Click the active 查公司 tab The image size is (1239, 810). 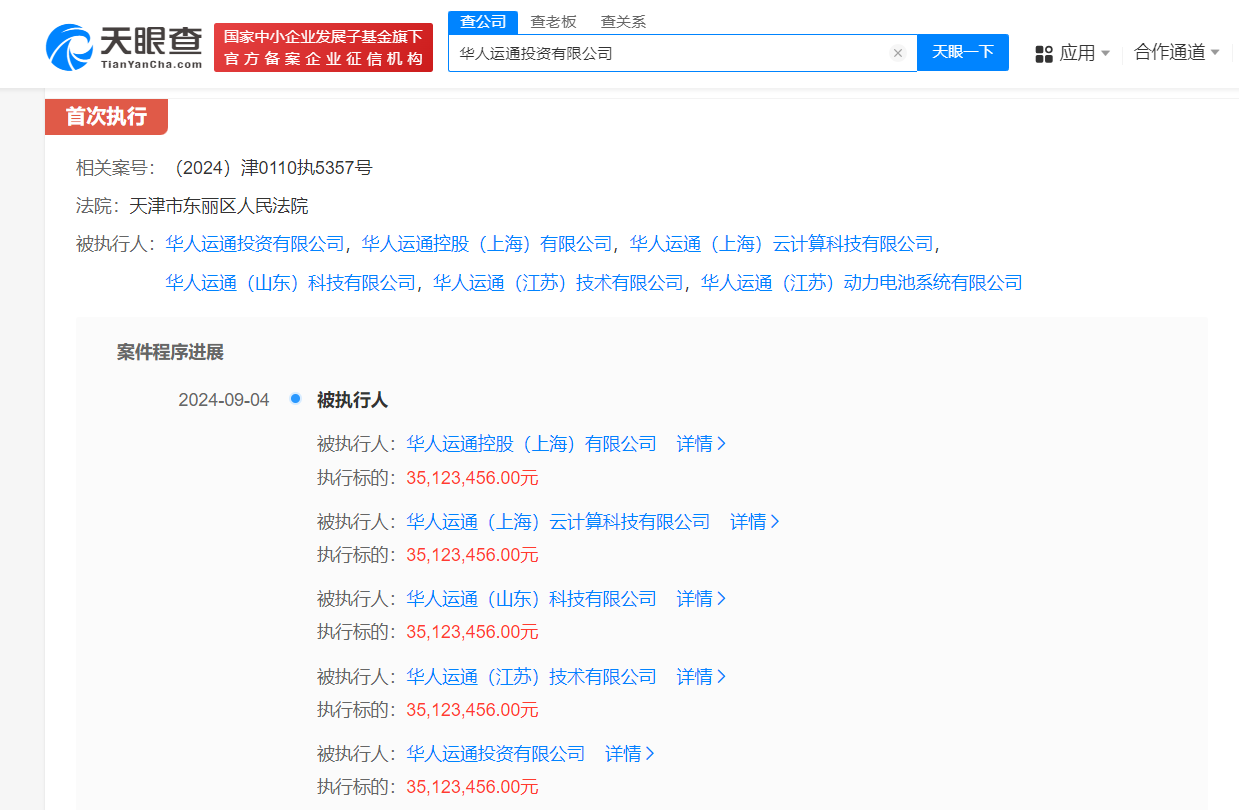(x=483, y=21)
